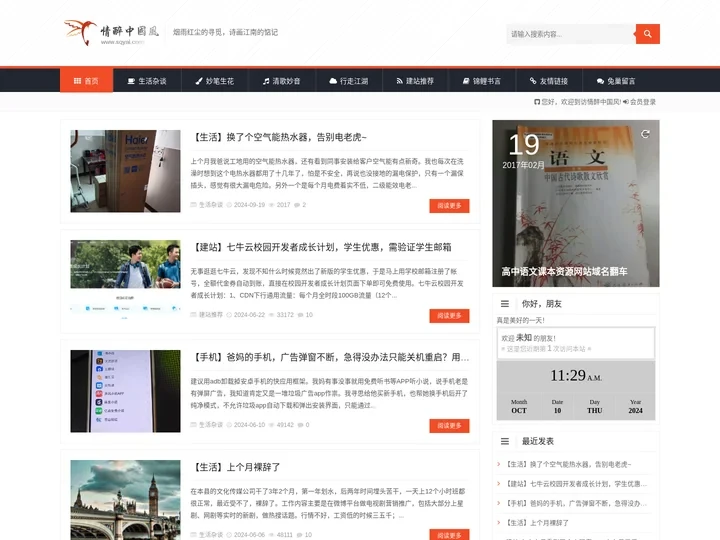Click comment count icon on 七牛云 post
The height and width of the screenshot is (540, 720).
tap(300, 315)
